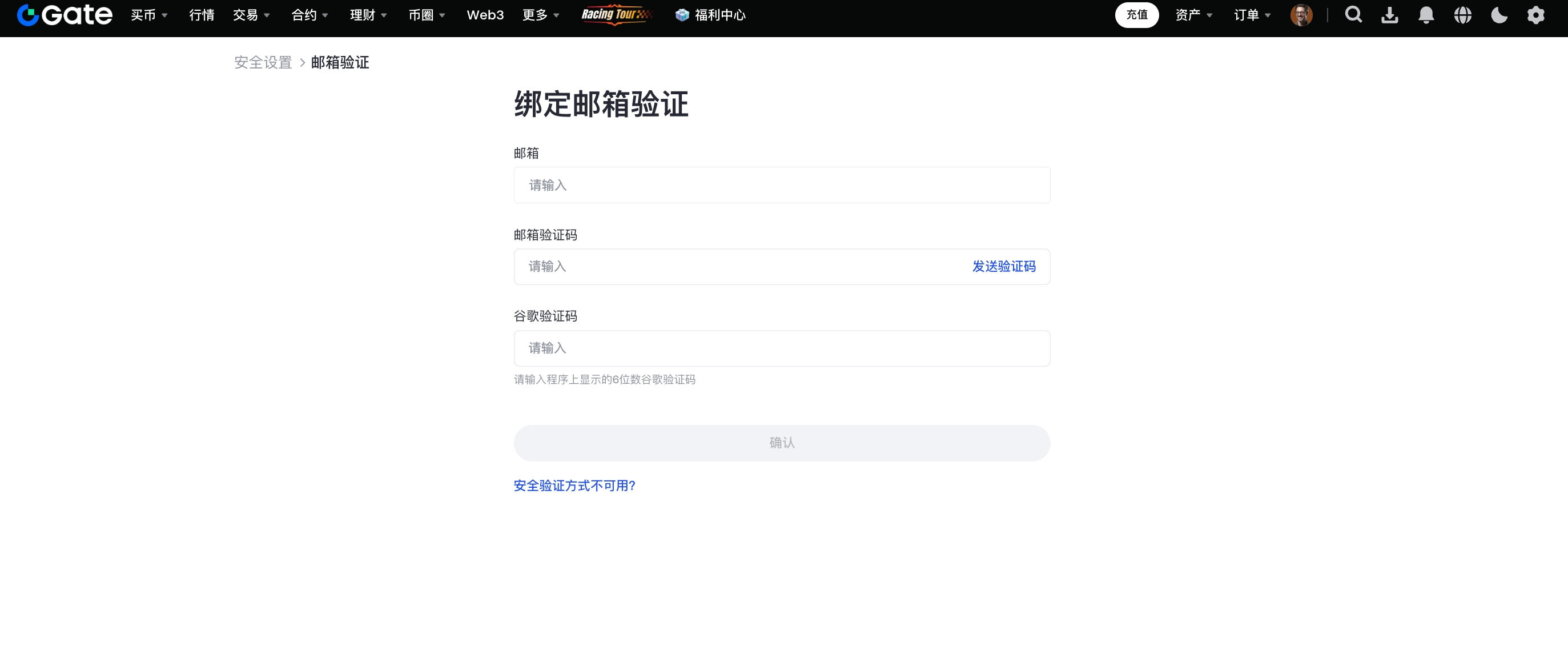The image size is (1568, 666).
Task: Expand the 合约 dropdown menu
Action: [x=310, y=15]
